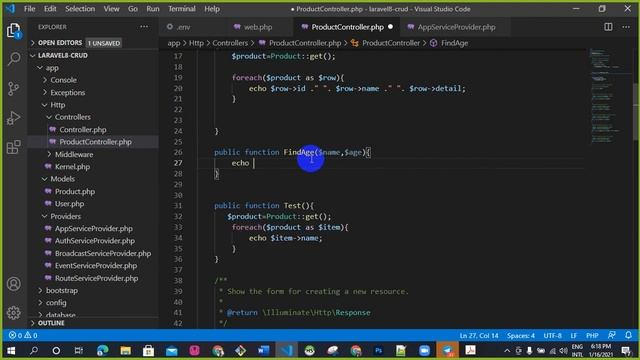Open the Search view in activity bar
640x360 pixels.
point(13,60)
